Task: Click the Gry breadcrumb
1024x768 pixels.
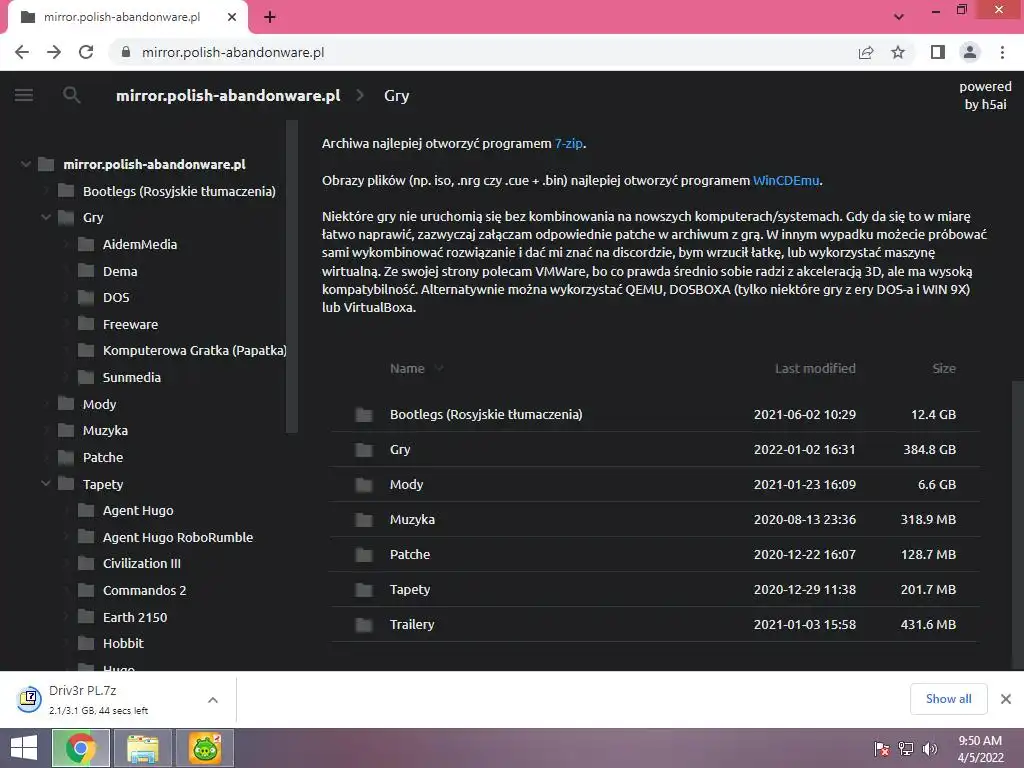Action: pyautogui.click(x=396, y=95)
